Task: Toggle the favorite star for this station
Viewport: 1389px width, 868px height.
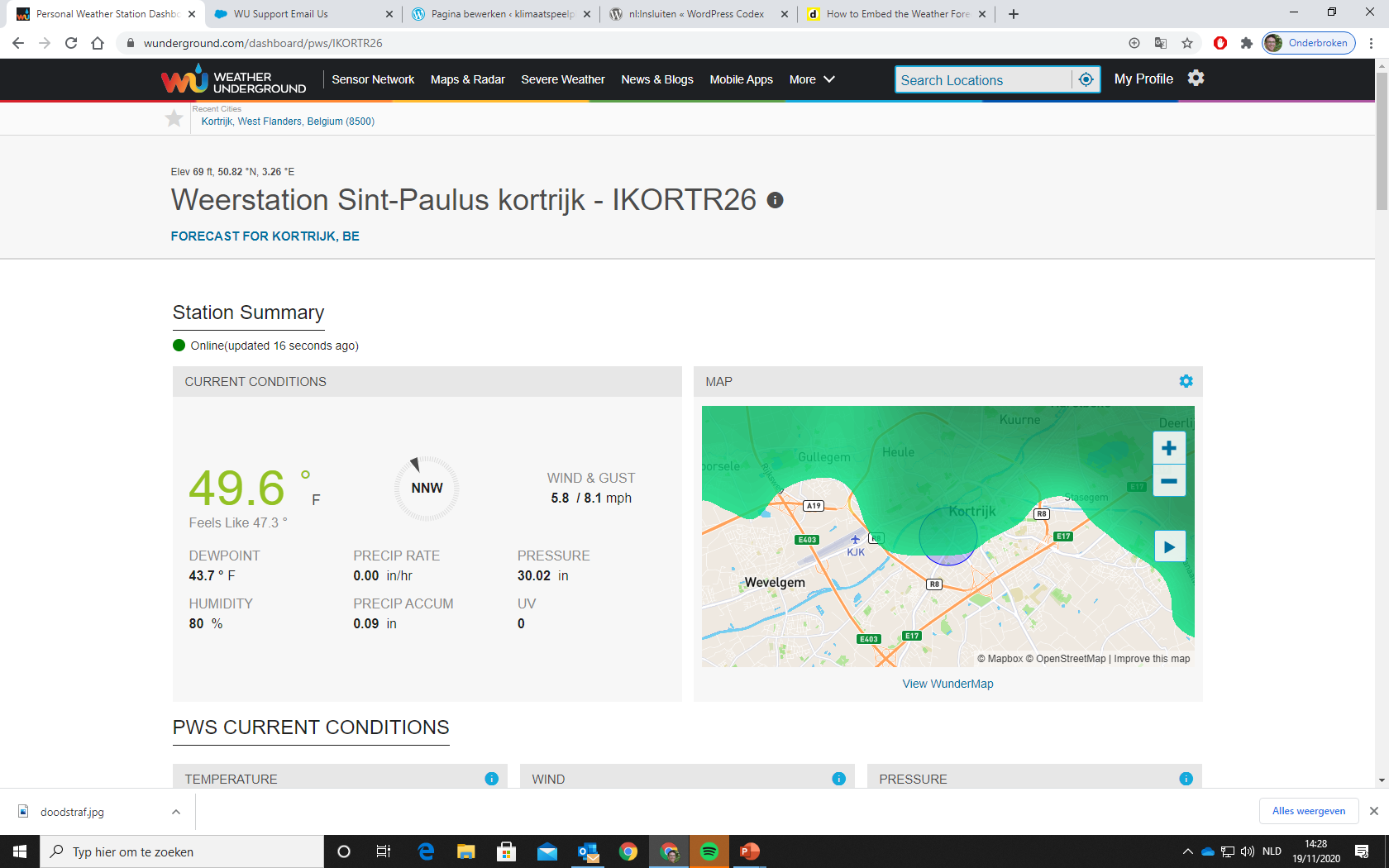Action: 174,118
